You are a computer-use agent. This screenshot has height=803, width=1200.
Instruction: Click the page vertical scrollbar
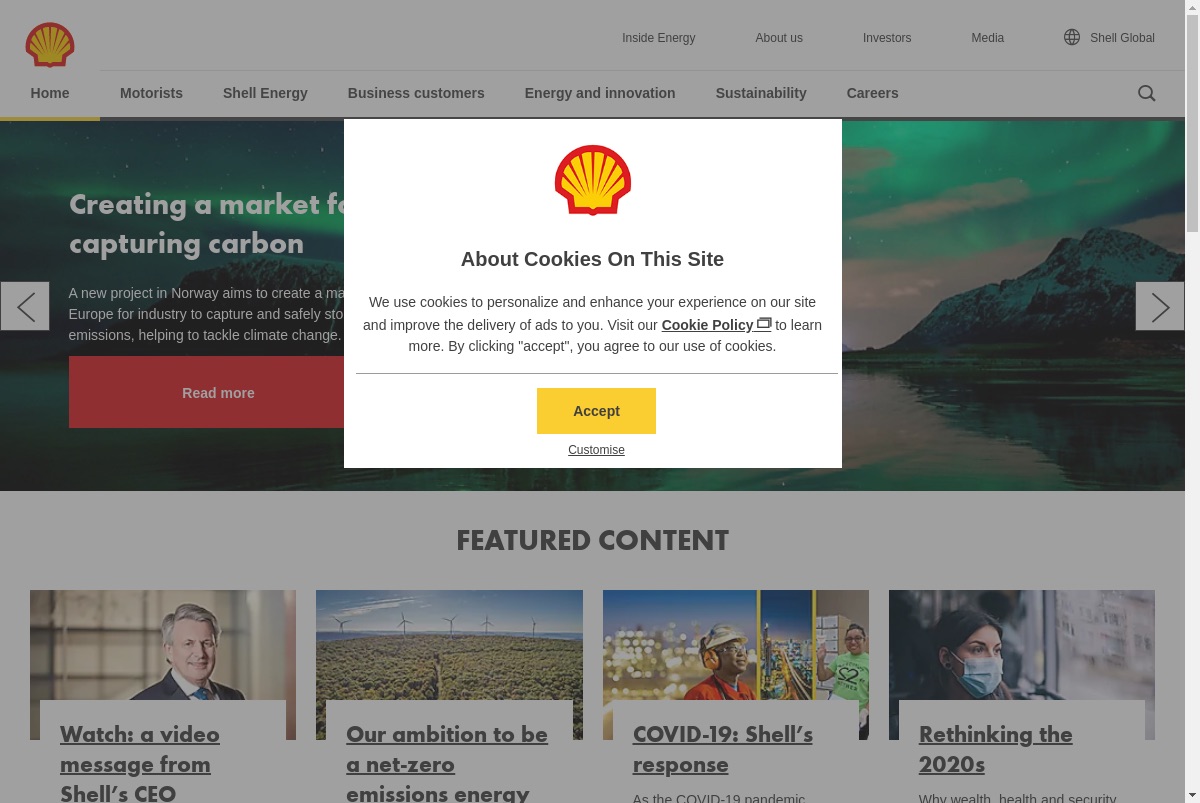point(1192,401)
